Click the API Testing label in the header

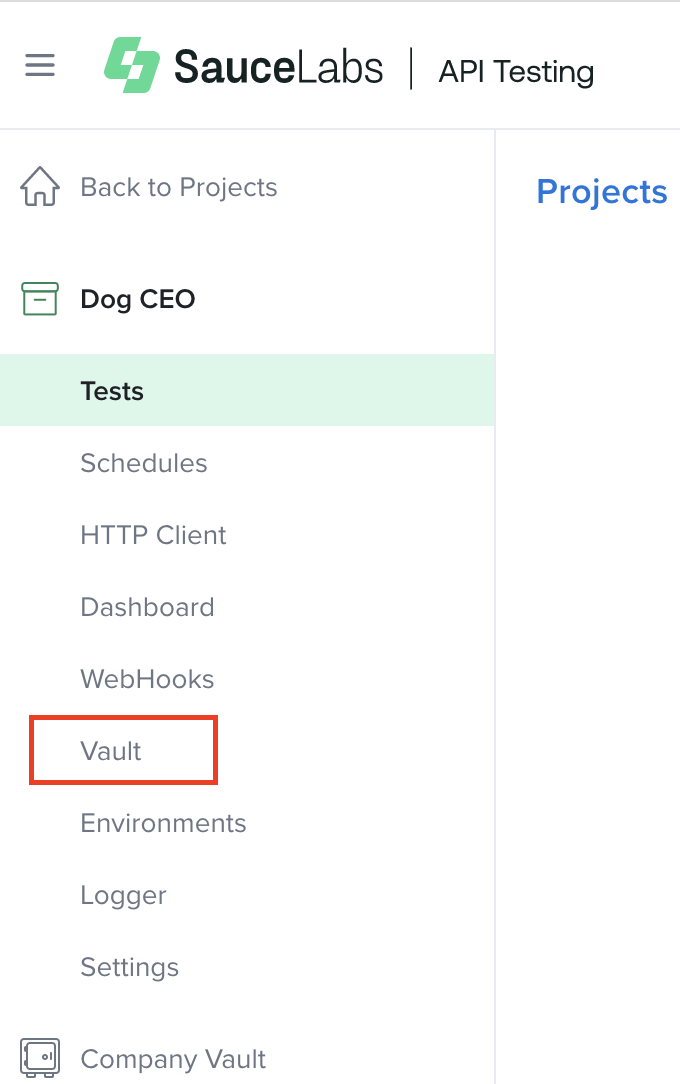[x=515, y=72]
